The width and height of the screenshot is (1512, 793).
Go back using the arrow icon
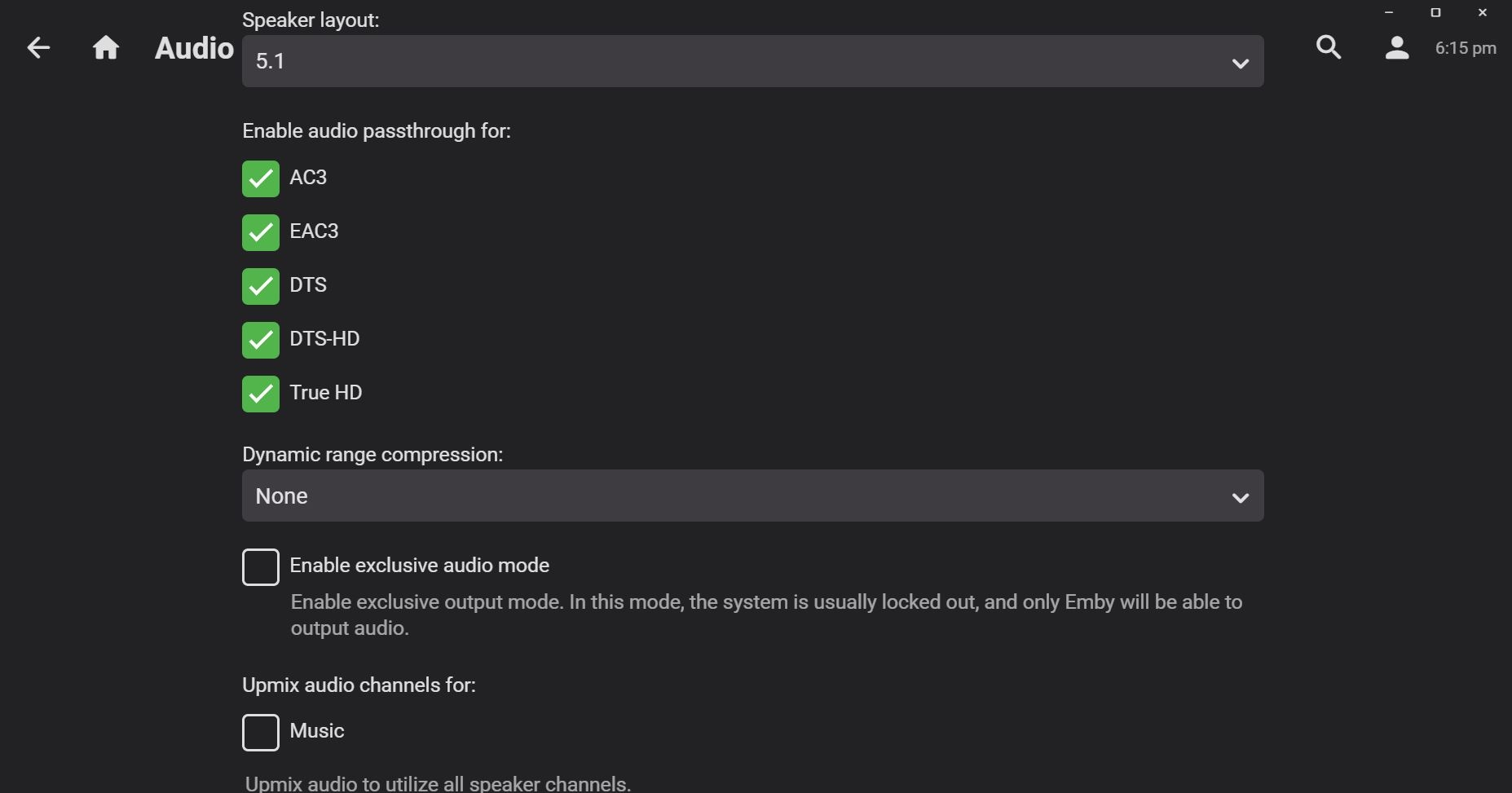tap(38, 48)
